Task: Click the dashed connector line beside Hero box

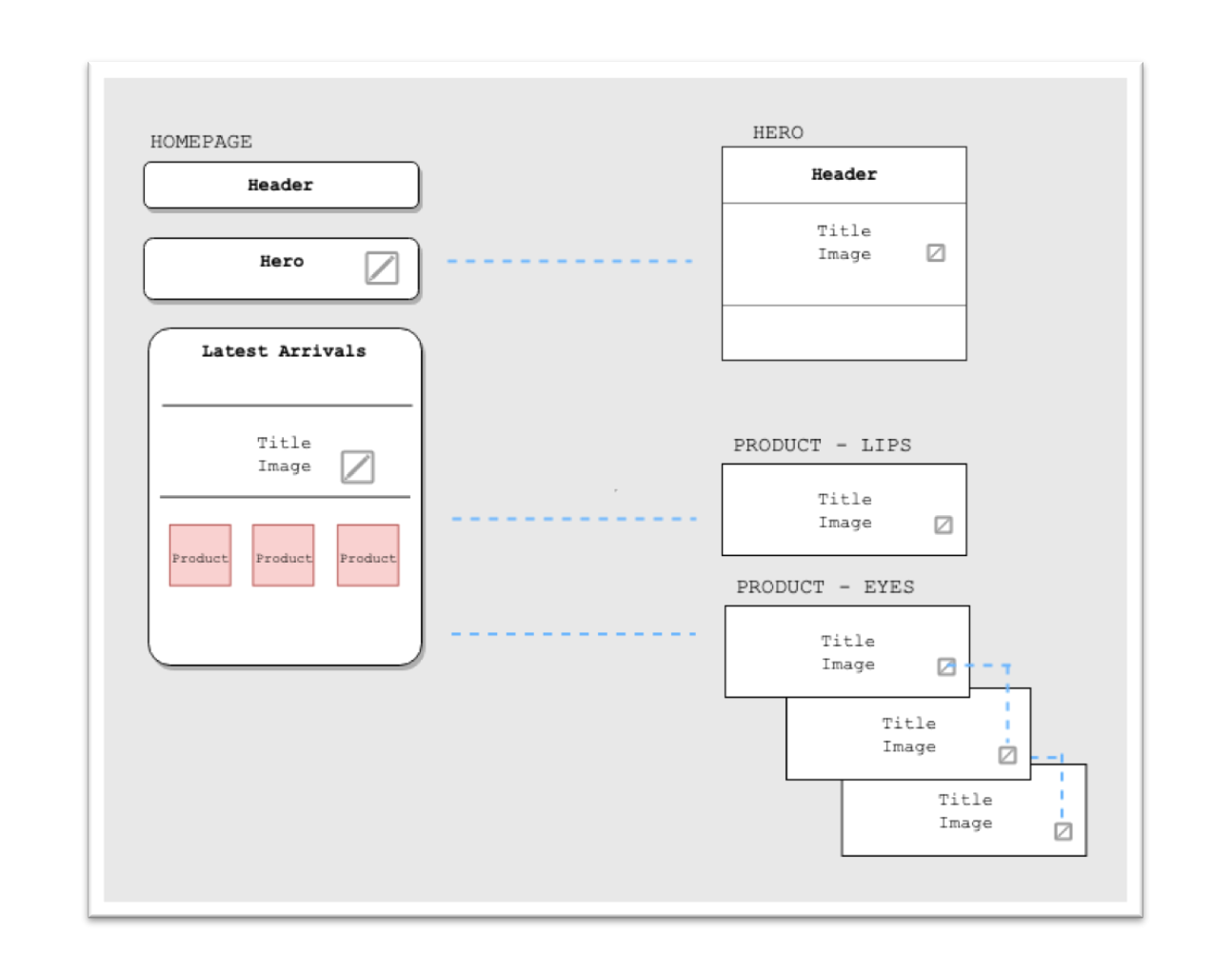Action: click(569, 261)
